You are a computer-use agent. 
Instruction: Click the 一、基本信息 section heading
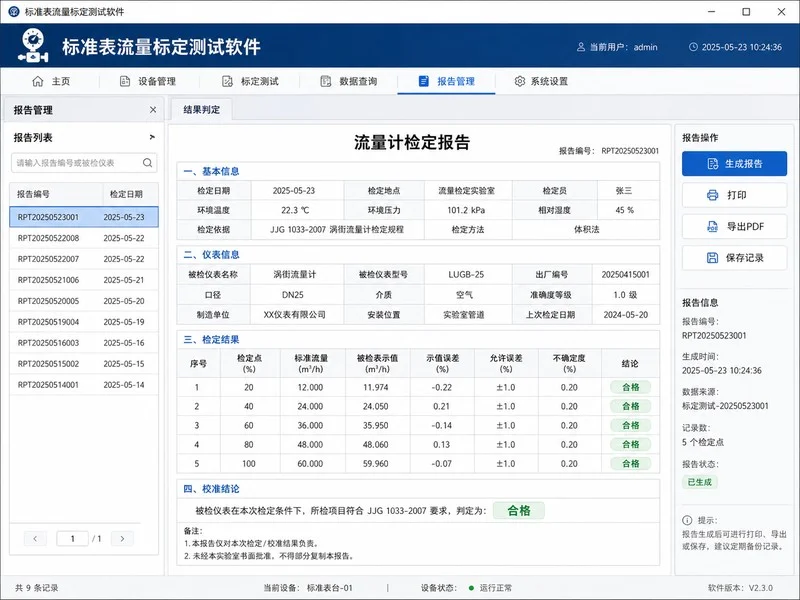(211, 171)
